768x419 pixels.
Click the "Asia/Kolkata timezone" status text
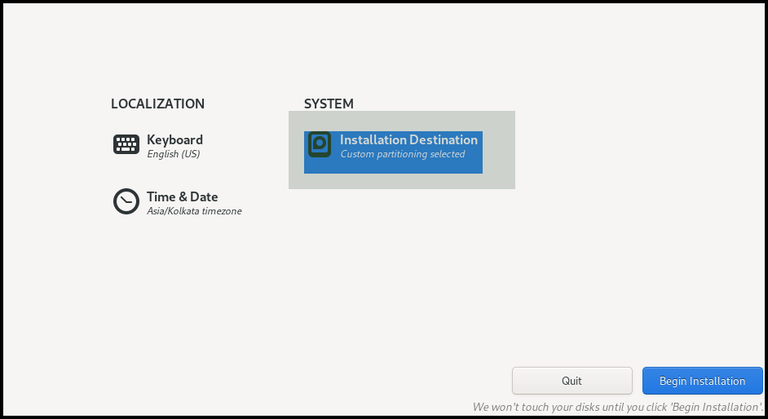click(194, 211)
